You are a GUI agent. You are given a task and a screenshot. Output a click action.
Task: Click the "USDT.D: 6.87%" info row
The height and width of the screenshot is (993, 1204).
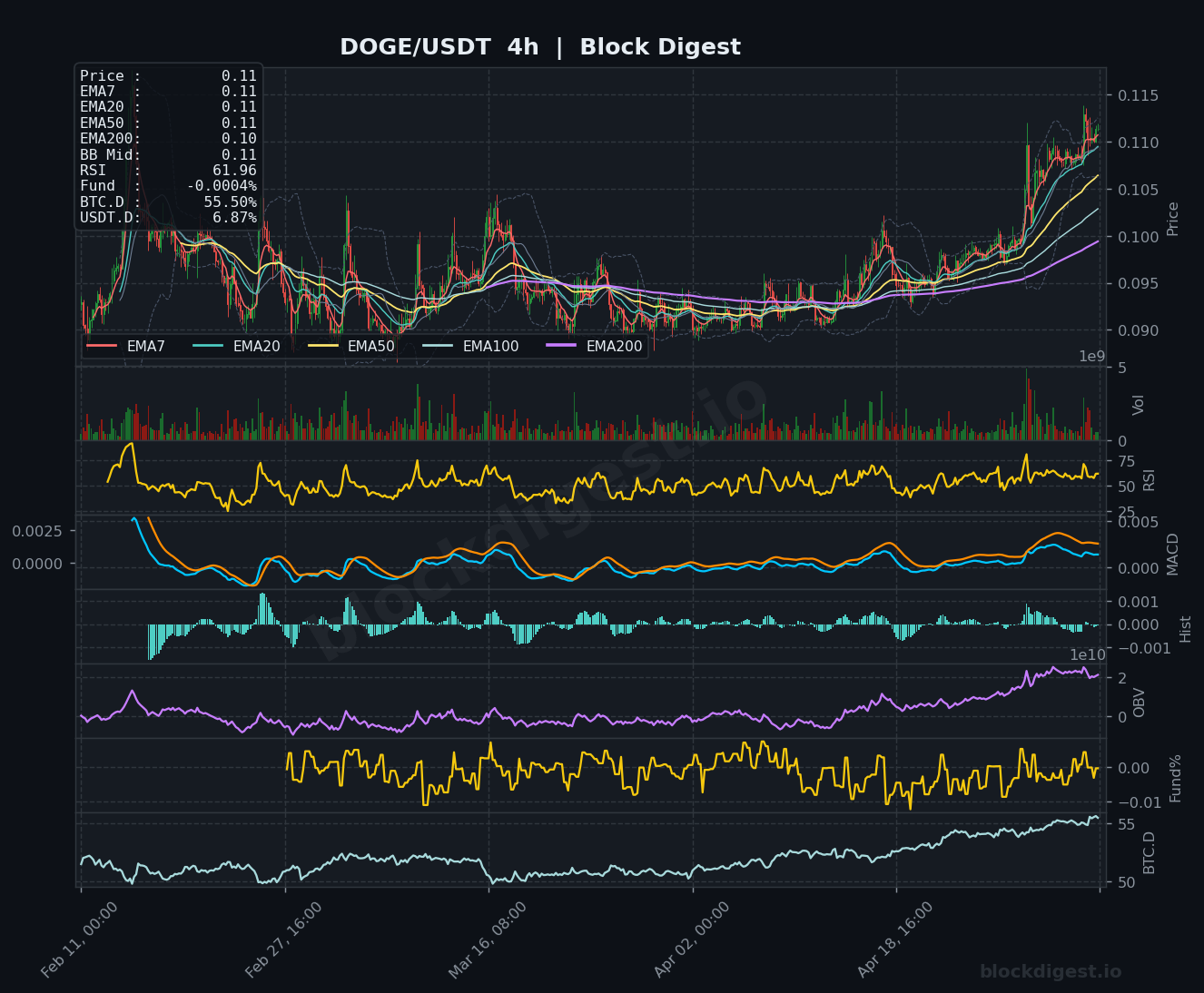tap(168, 218)
